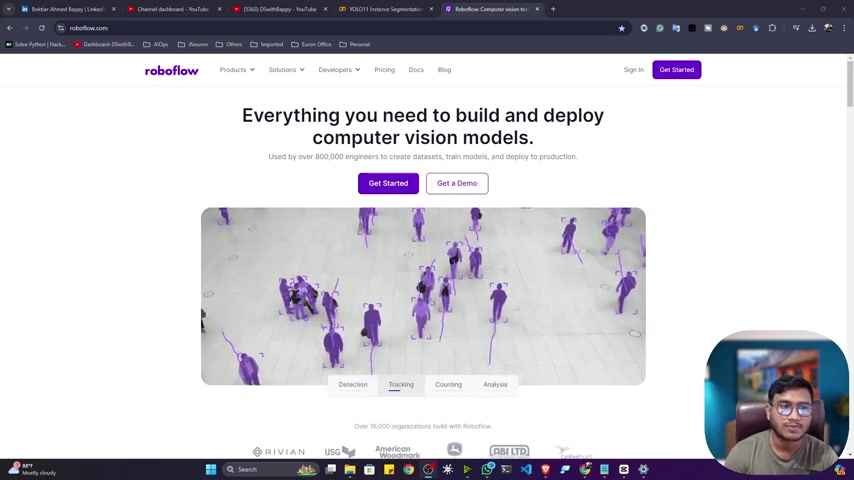
Task: Bookmark this page with the star icon
Action: [621, 28]
